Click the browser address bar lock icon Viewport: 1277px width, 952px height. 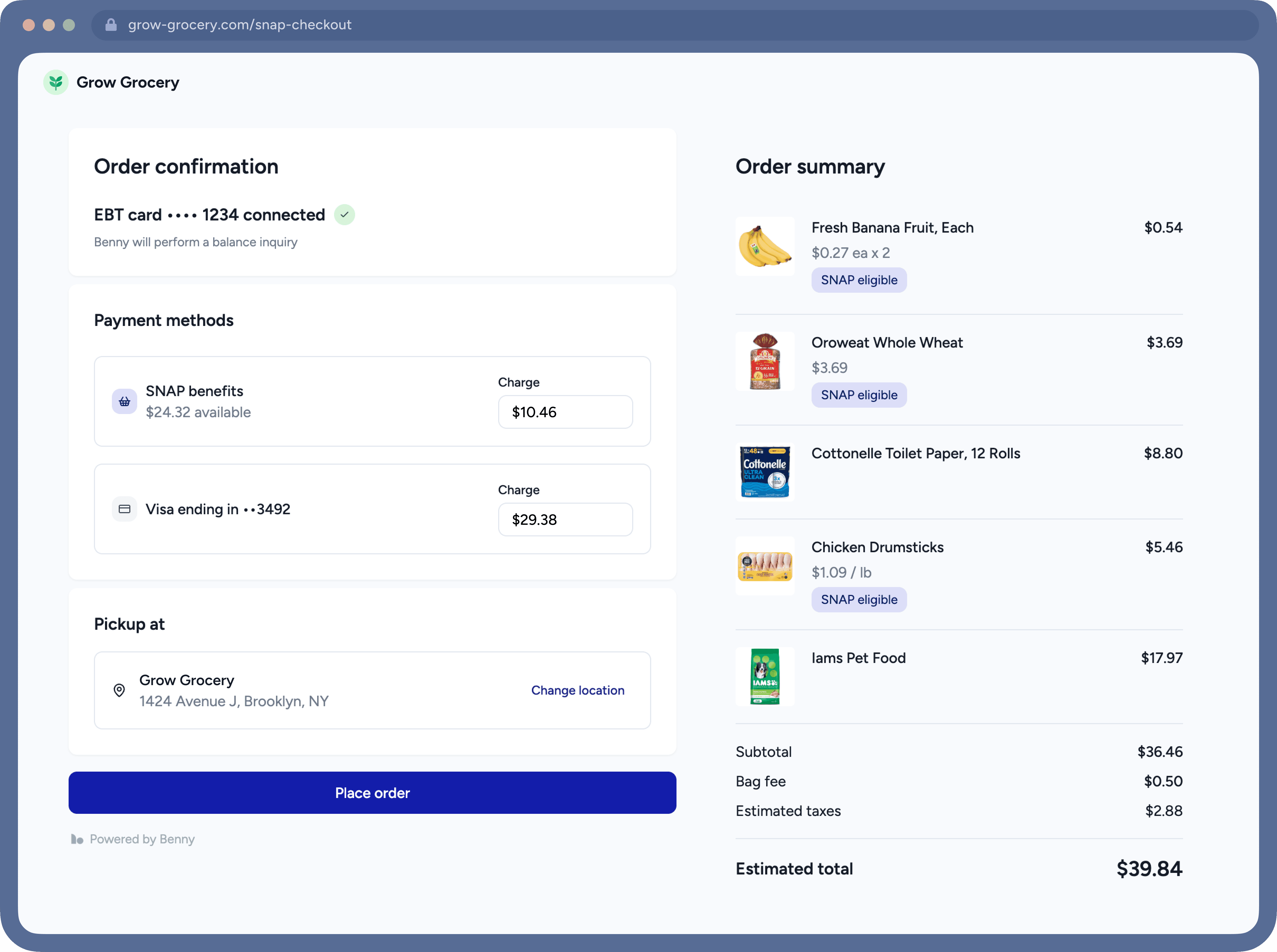111,25
